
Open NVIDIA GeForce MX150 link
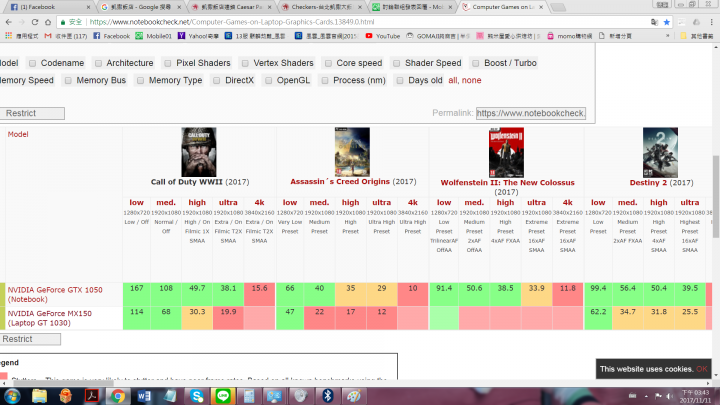point(49,318)
